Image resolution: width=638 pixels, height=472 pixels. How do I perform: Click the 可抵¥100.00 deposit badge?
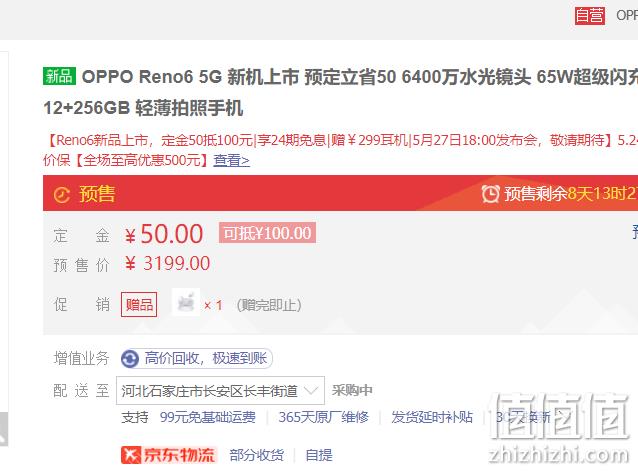[x=267, y=233]
